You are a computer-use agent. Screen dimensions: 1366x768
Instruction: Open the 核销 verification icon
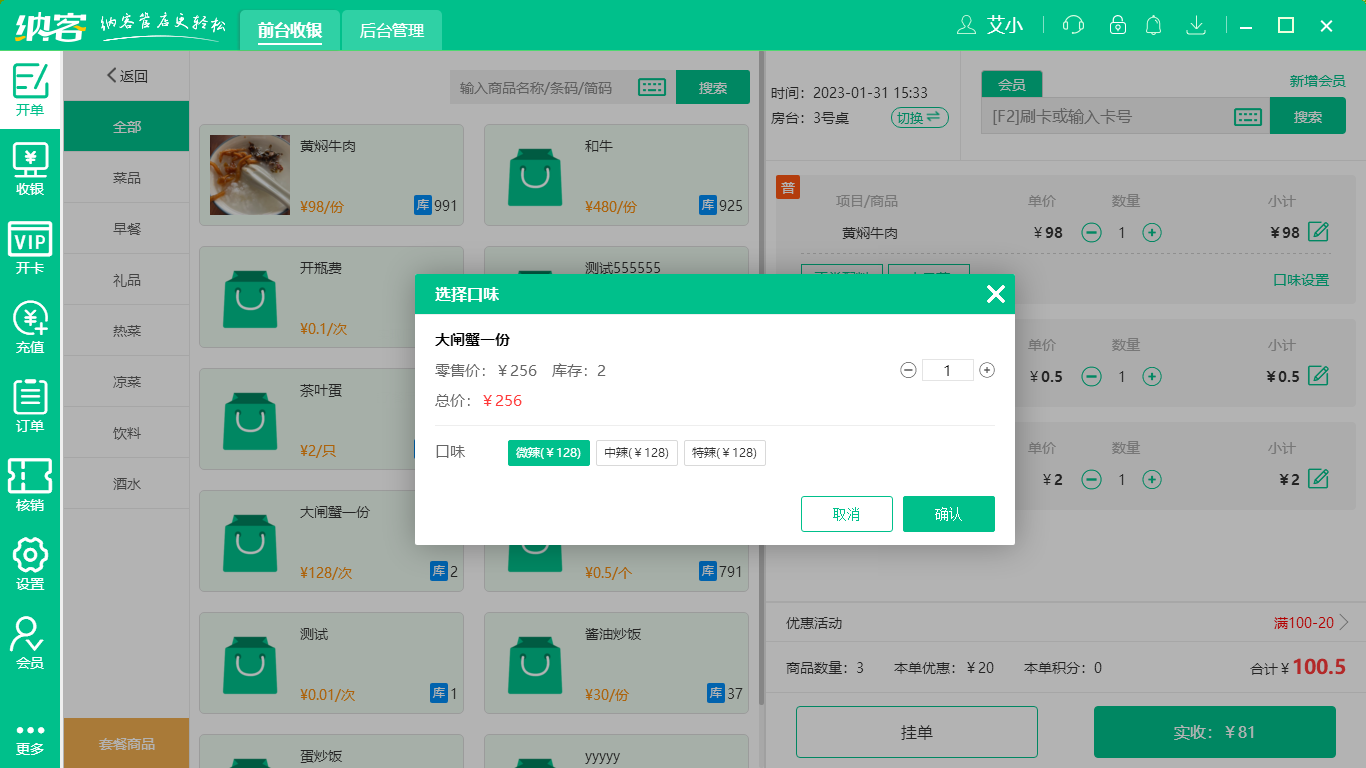click(30, 484)
